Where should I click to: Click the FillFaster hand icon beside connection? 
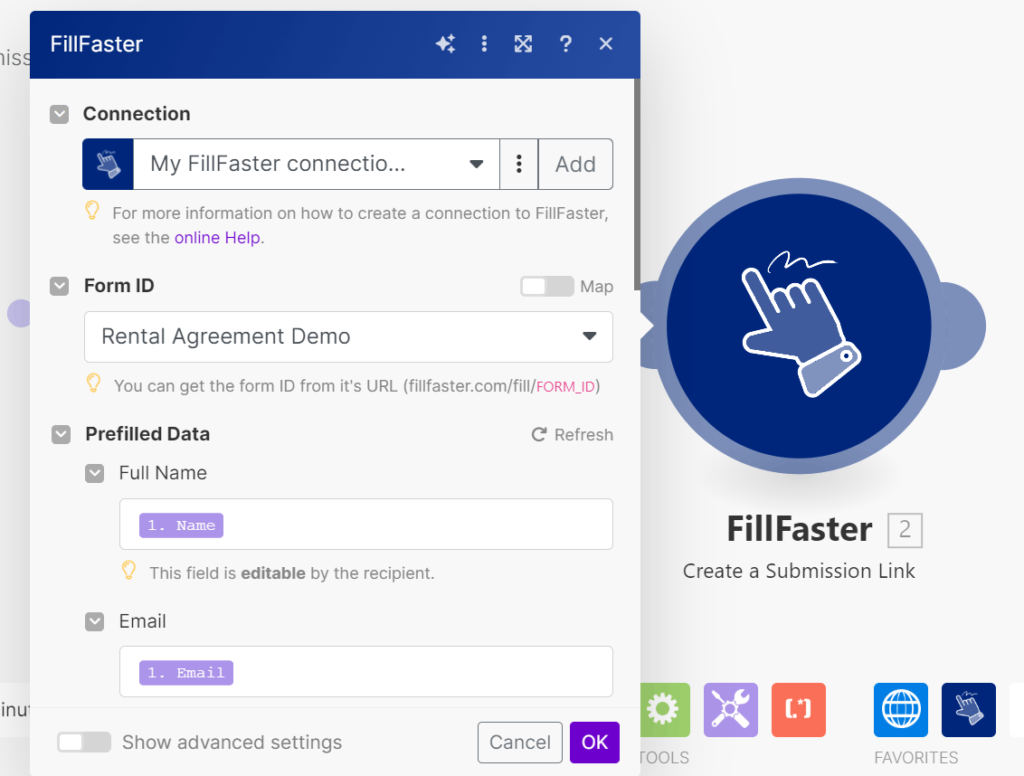[108, 164]
